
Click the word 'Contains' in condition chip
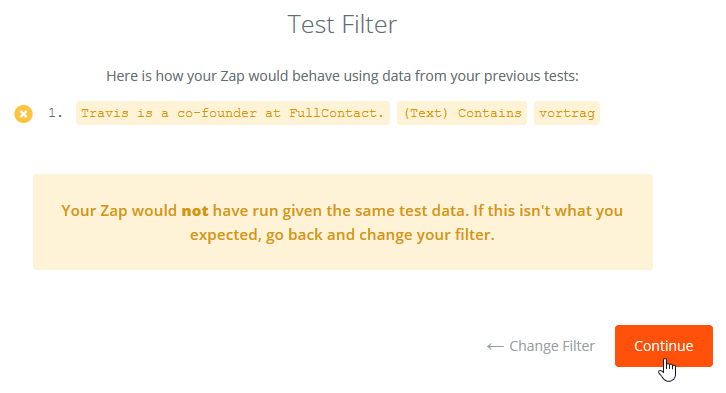click(x=489, y=113)
